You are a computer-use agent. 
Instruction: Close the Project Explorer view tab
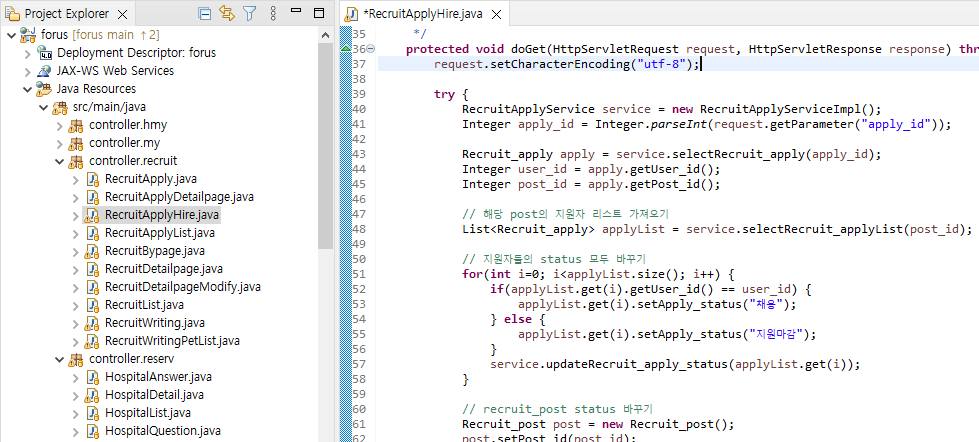click(122, 14)
